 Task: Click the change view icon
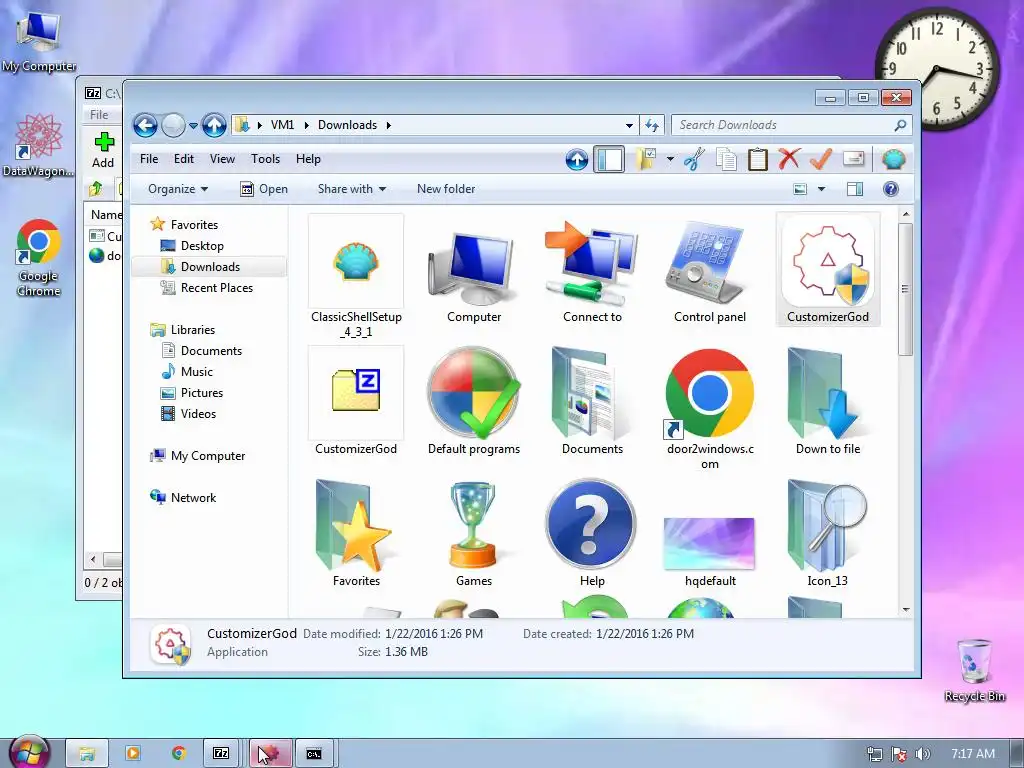tap(800, 189)
